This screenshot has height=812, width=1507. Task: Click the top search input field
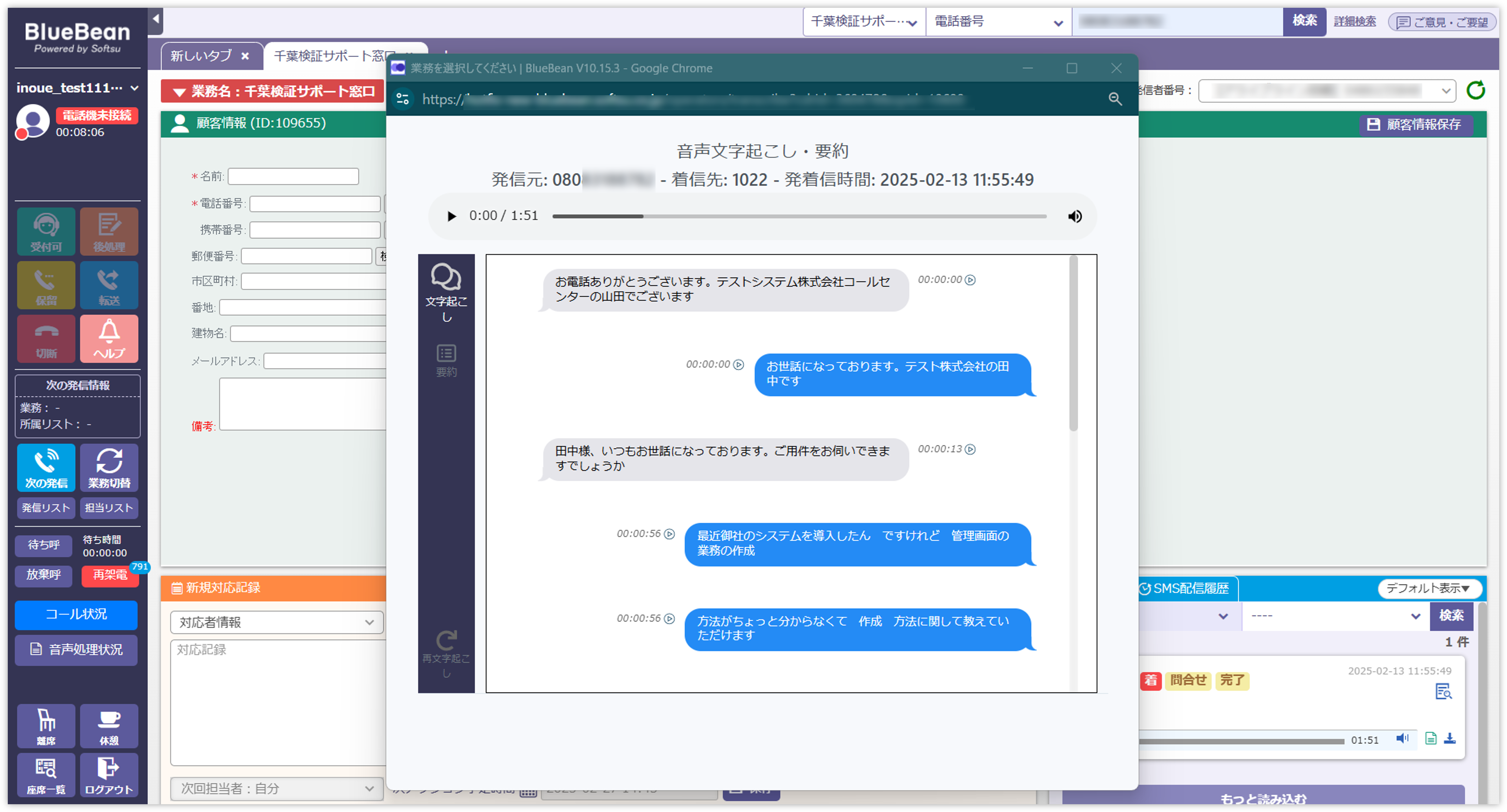coord(1177,22)
